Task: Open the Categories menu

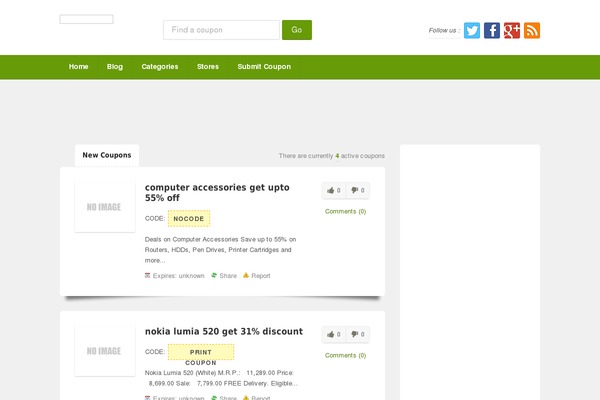Action: (x=160, y=67)
